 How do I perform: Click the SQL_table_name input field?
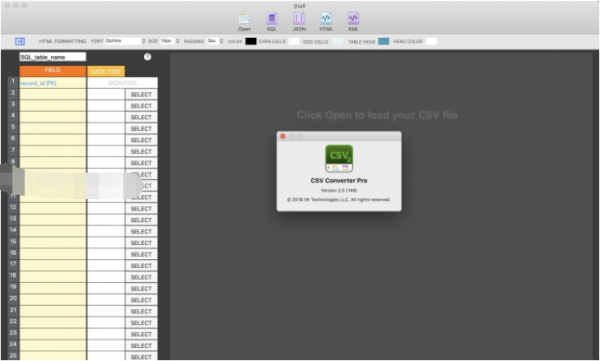click(x=53, y=57)
